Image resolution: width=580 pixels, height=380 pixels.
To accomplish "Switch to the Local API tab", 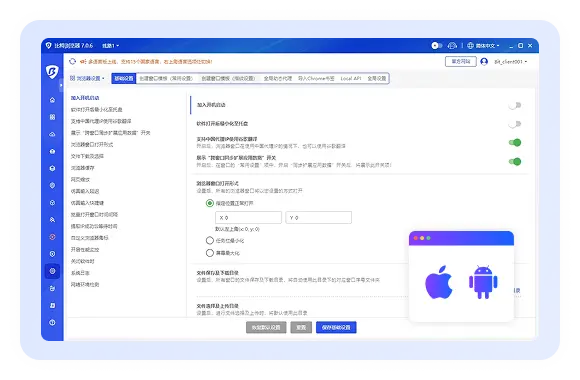I will [351, 78].
